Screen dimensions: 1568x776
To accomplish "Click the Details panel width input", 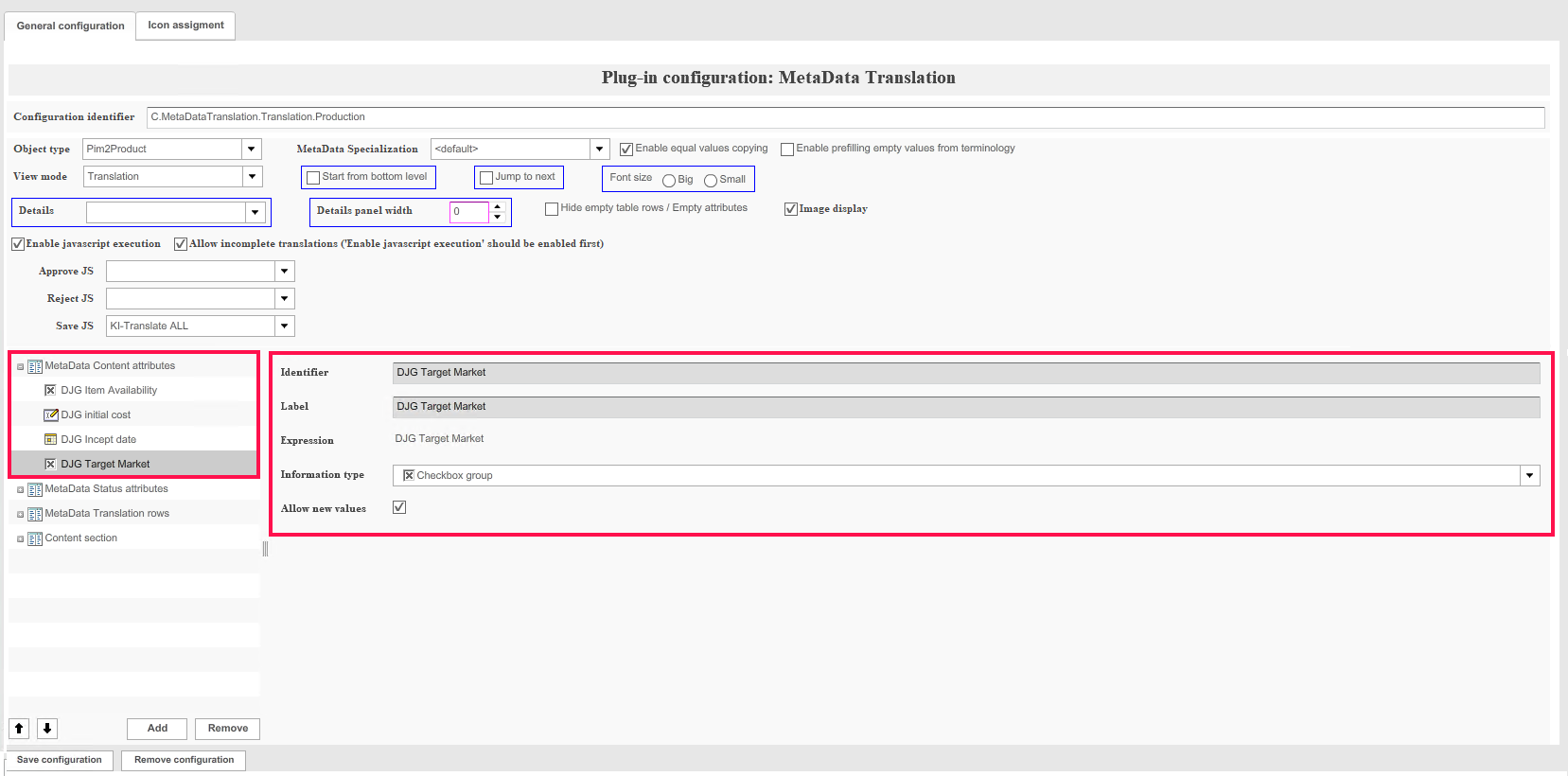I will point(469,212).
